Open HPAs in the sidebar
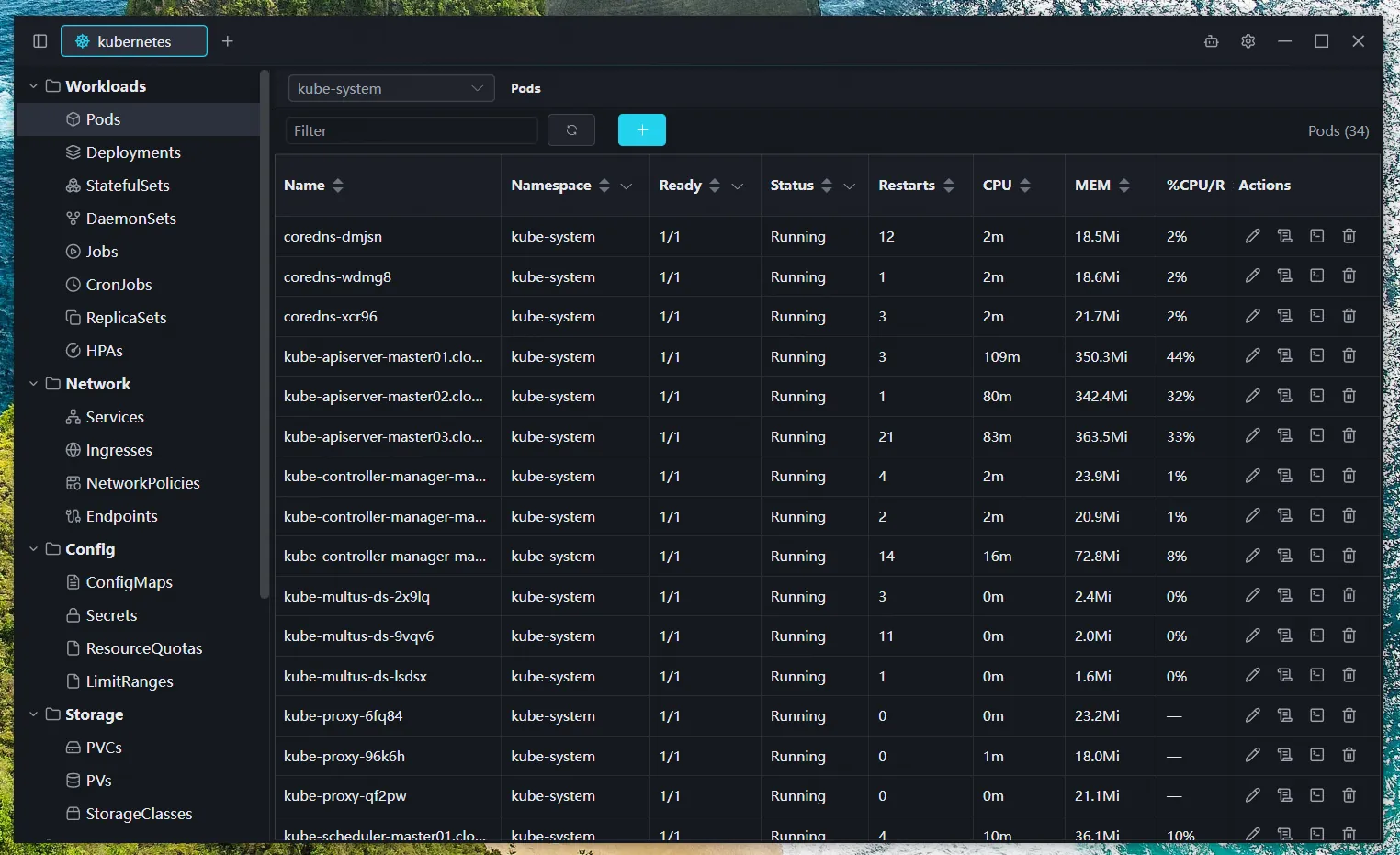1400x855 pixels. (x=139, y=351)
